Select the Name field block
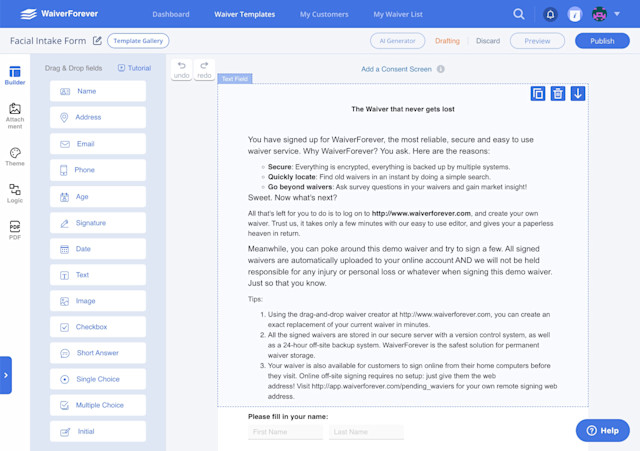Screen dimensions: 640x451 point(98,91)
